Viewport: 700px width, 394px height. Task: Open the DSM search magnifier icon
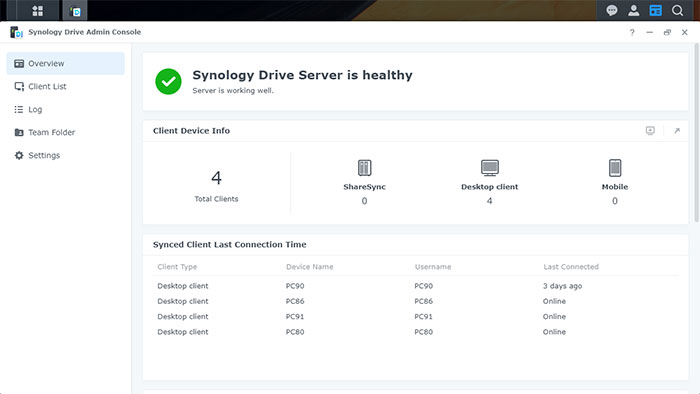pos(677,10)
